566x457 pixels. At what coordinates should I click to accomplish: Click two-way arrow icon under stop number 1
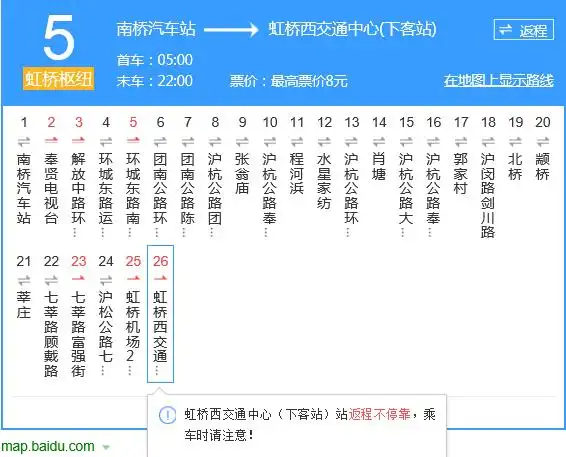(x=24, y=142)
